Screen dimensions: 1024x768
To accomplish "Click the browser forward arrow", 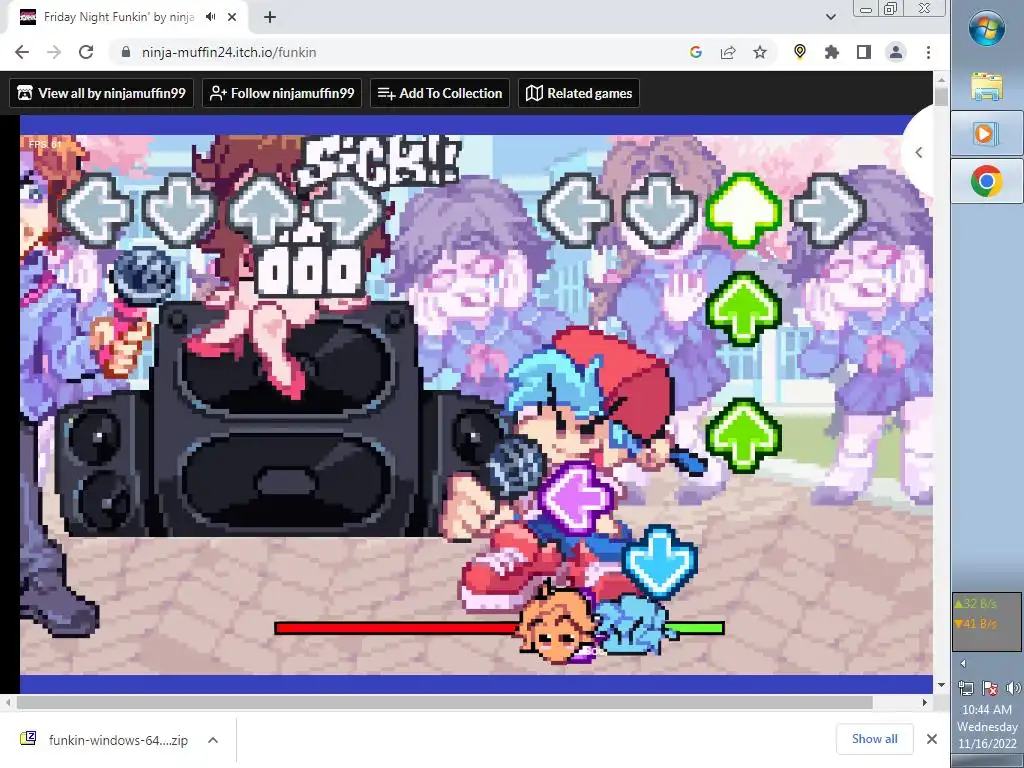I will click(54, 52).
